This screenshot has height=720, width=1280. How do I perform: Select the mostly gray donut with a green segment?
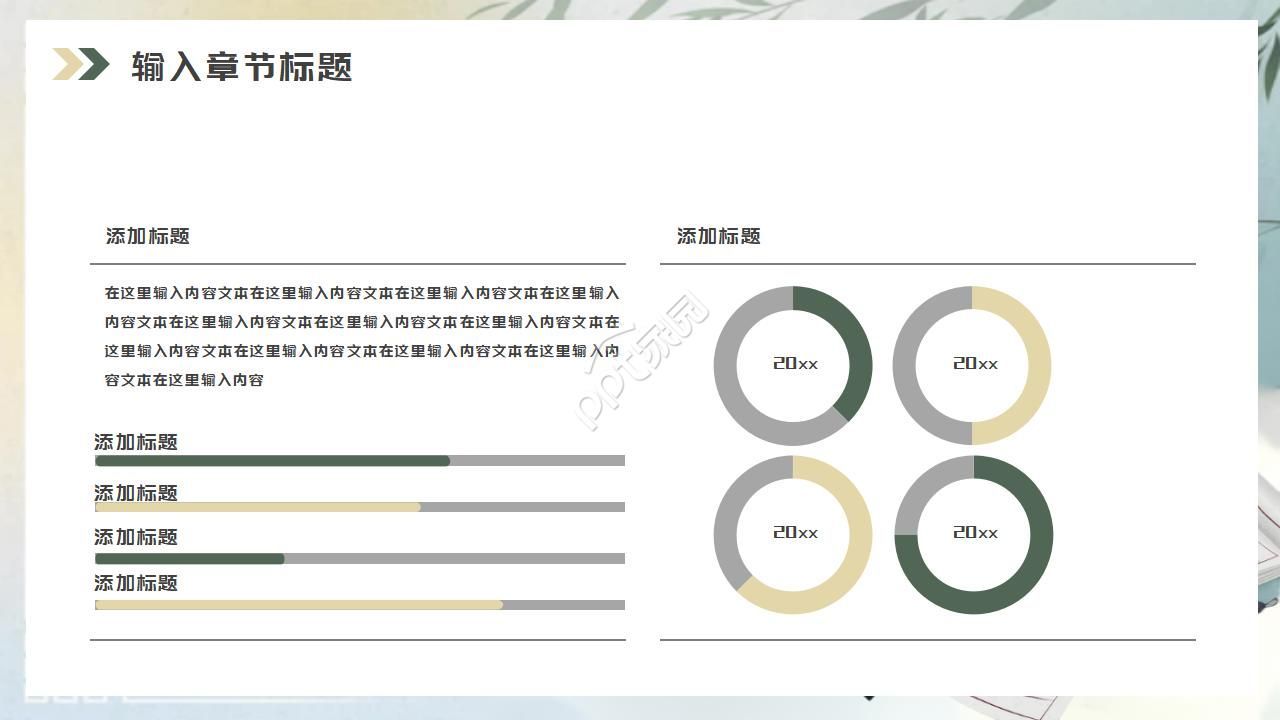click(x=793, y=365)
